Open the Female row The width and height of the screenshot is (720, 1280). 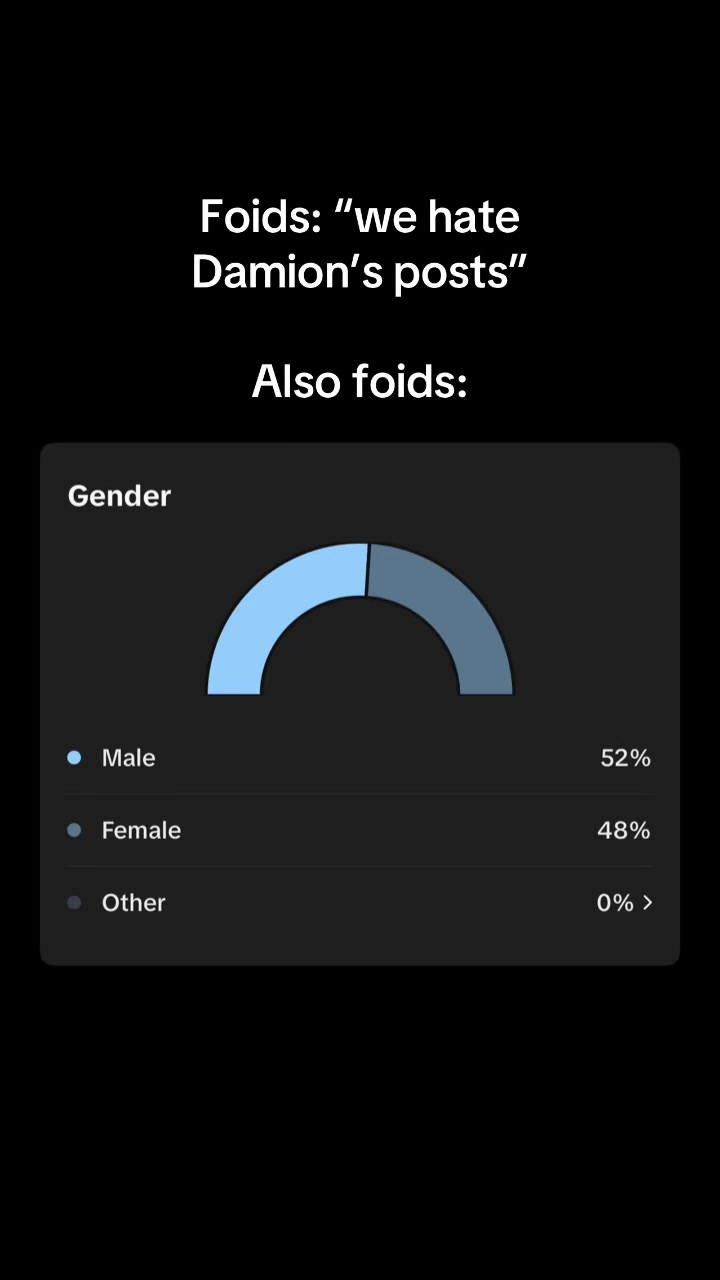(360, 830)
